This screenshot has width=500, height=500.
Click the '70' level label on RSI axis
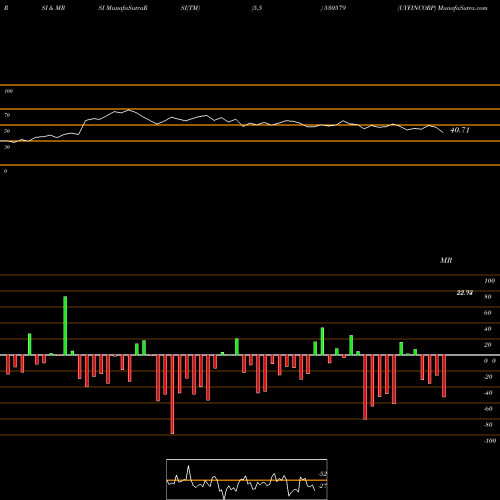pyautogui.click(x=7, y=115)
